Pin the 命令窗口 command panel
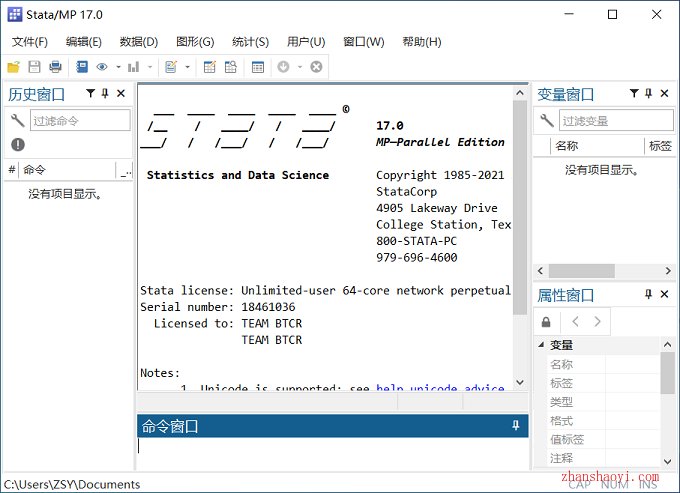The height and width of the screenshot is (493, 680). pos(516,425)
